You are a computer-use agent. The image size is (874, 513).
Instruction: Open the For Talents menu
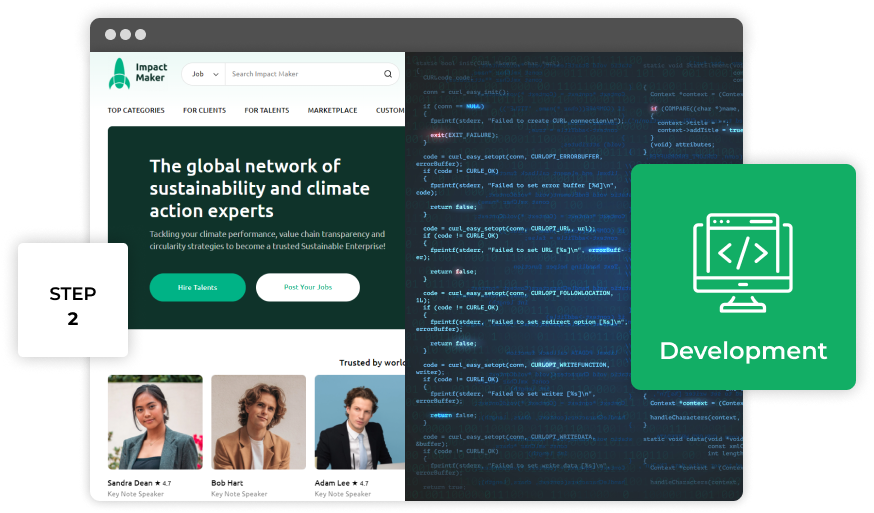coord(266,110)
